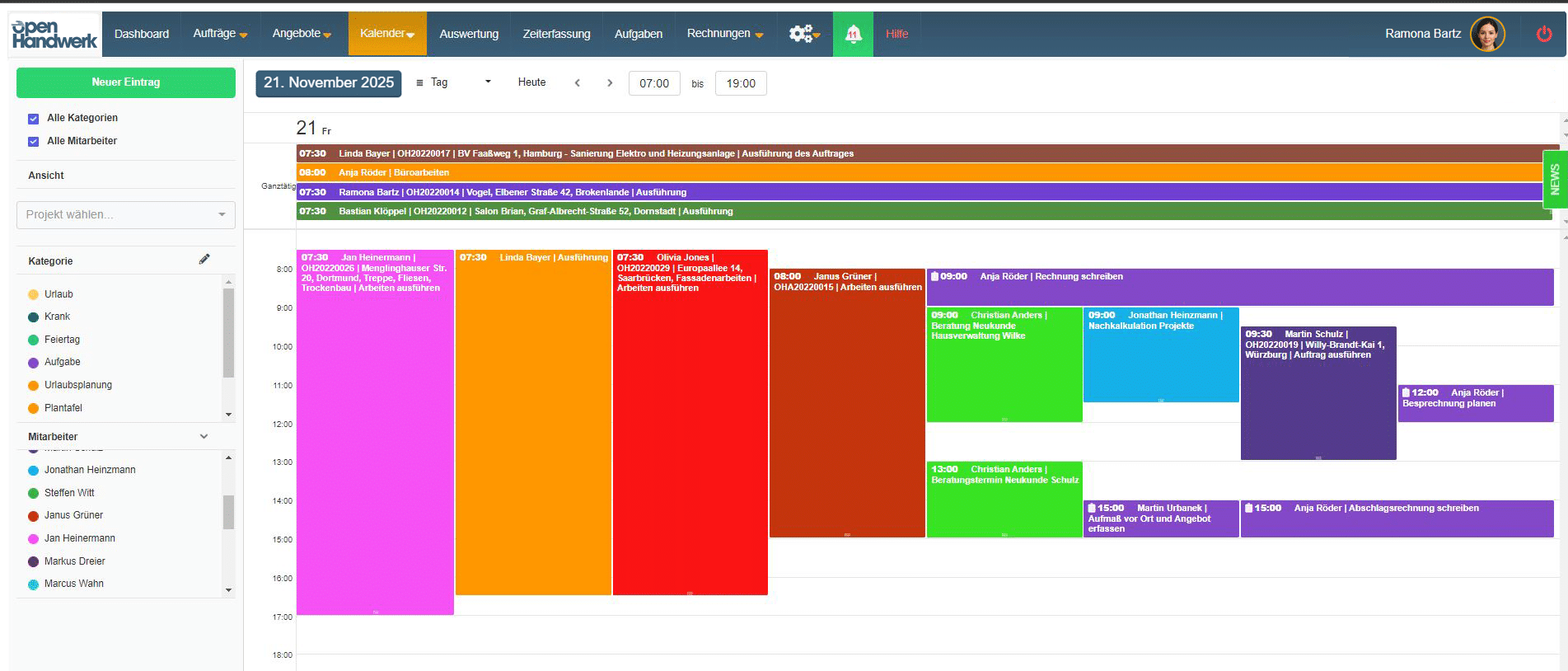Click the green notification bell icon
The image size is (1568, 671).
click(x=853, y=34)
